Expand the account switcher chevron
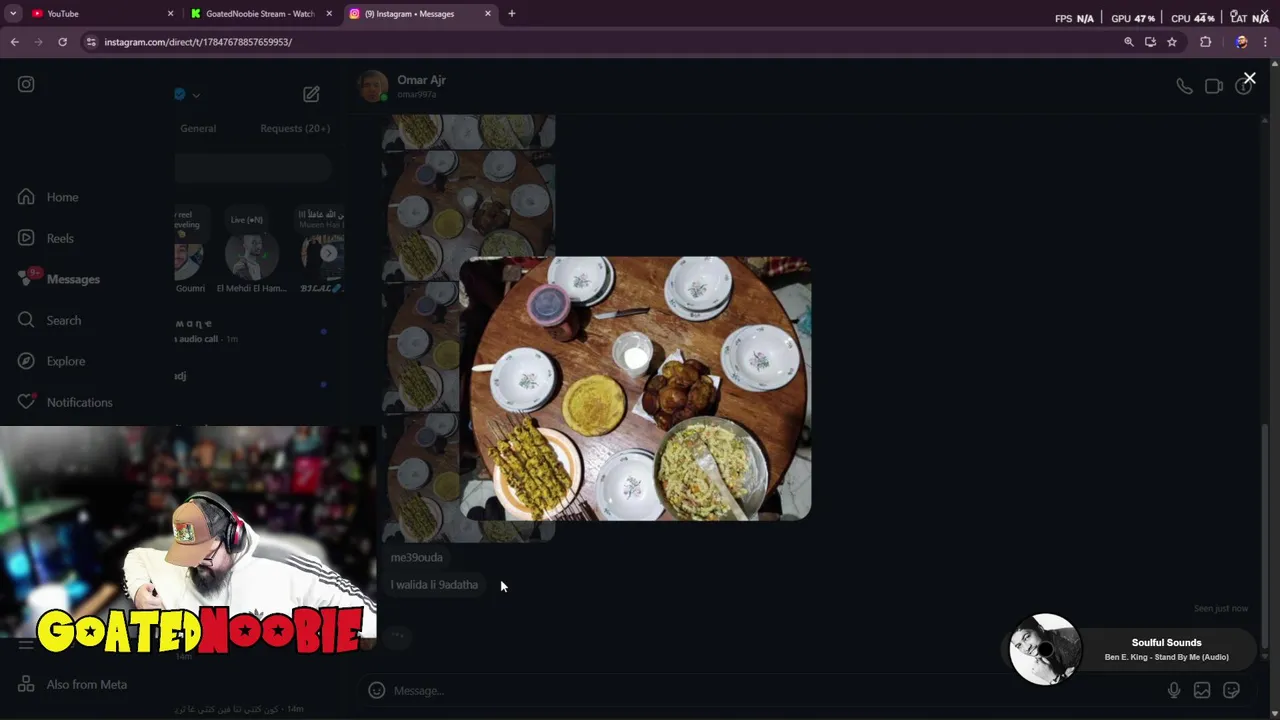The height and width of the screenshot is (720, 1280). coord(196,95)
